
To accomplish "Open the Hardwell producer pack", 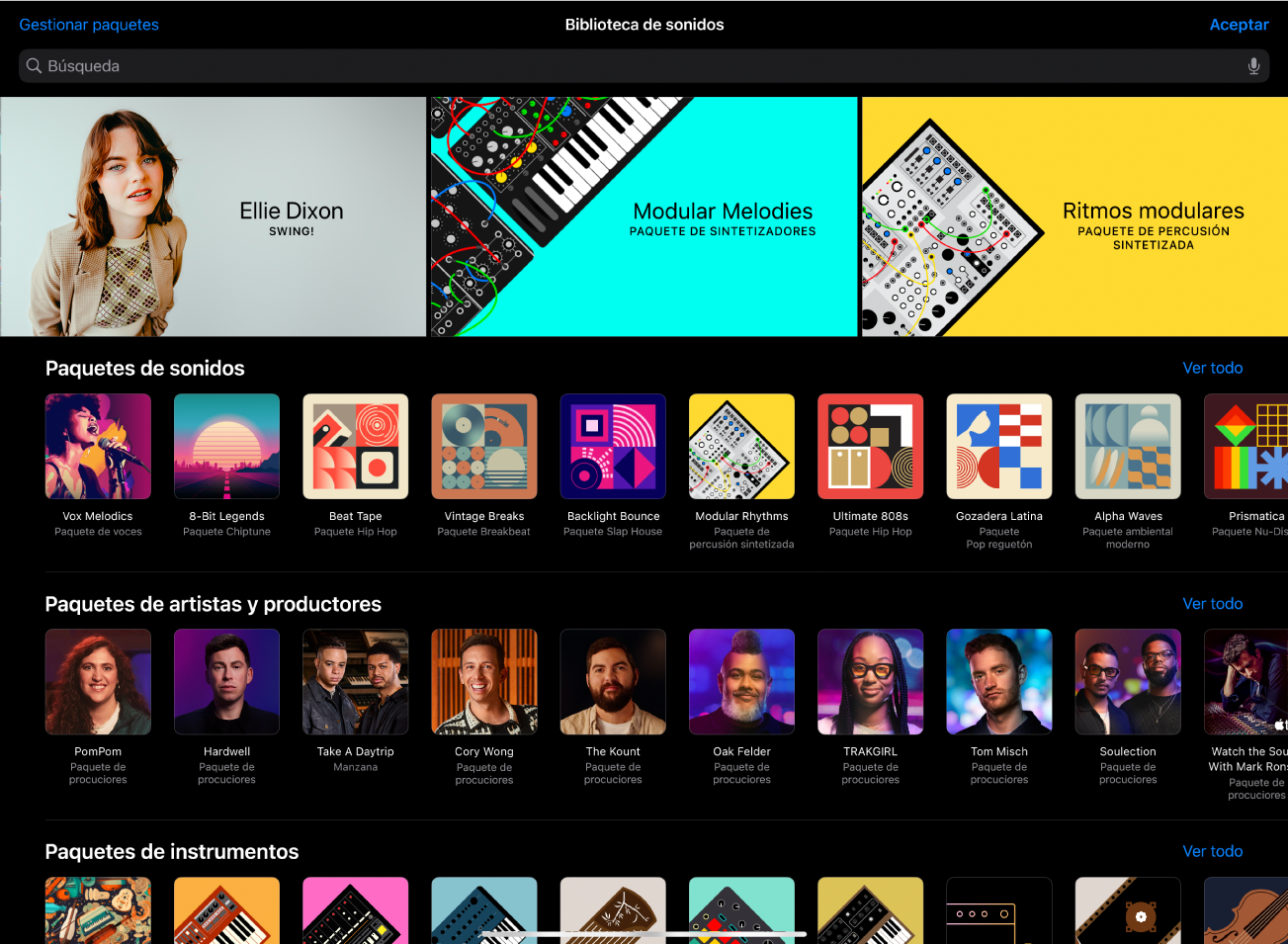I will click(x=226, y=681).
